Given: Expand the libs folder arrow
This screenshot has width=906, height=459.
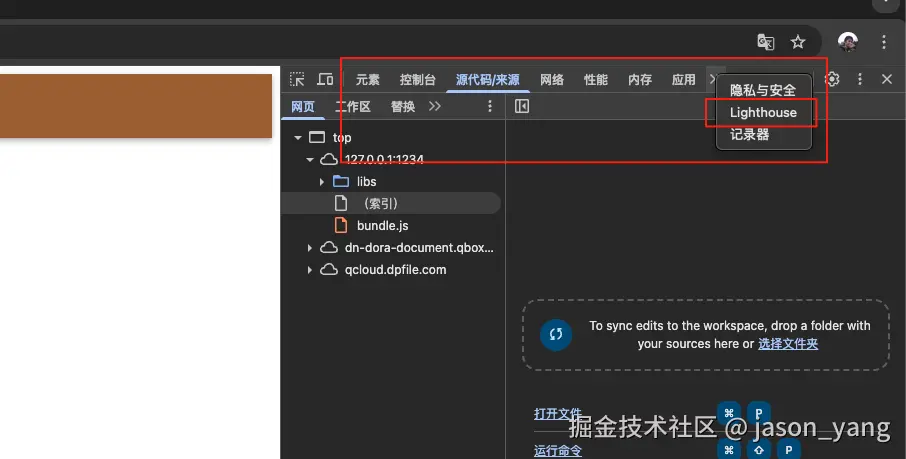Looking at the screenshot, I should pyautogui.click(x=322, y=182).
